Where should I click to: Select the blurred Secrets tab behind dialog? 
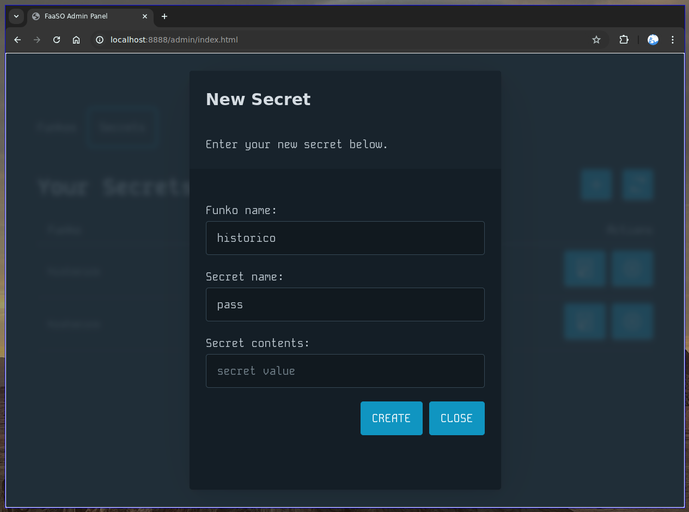(x=122, y=127)
